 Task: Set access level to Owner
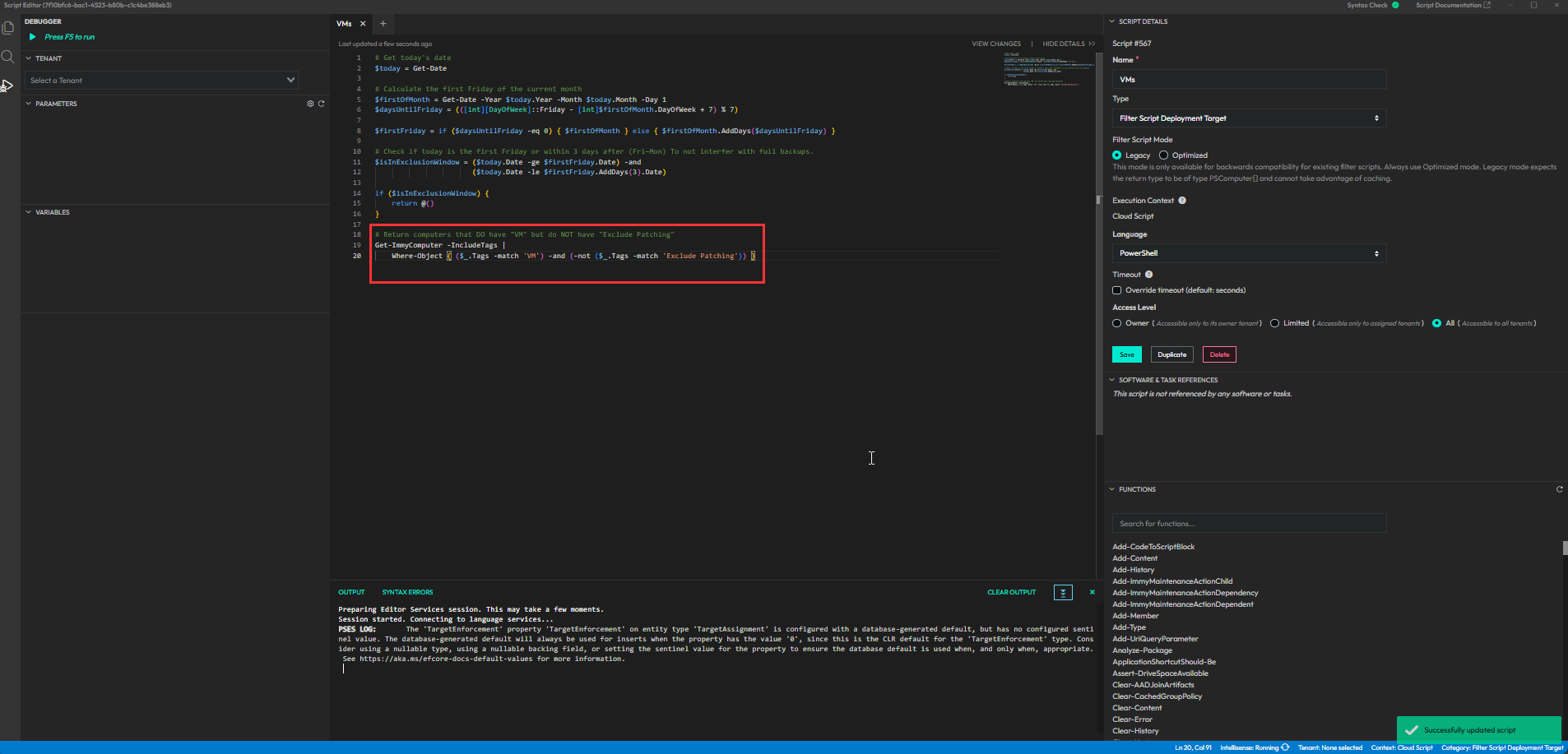1116,323
